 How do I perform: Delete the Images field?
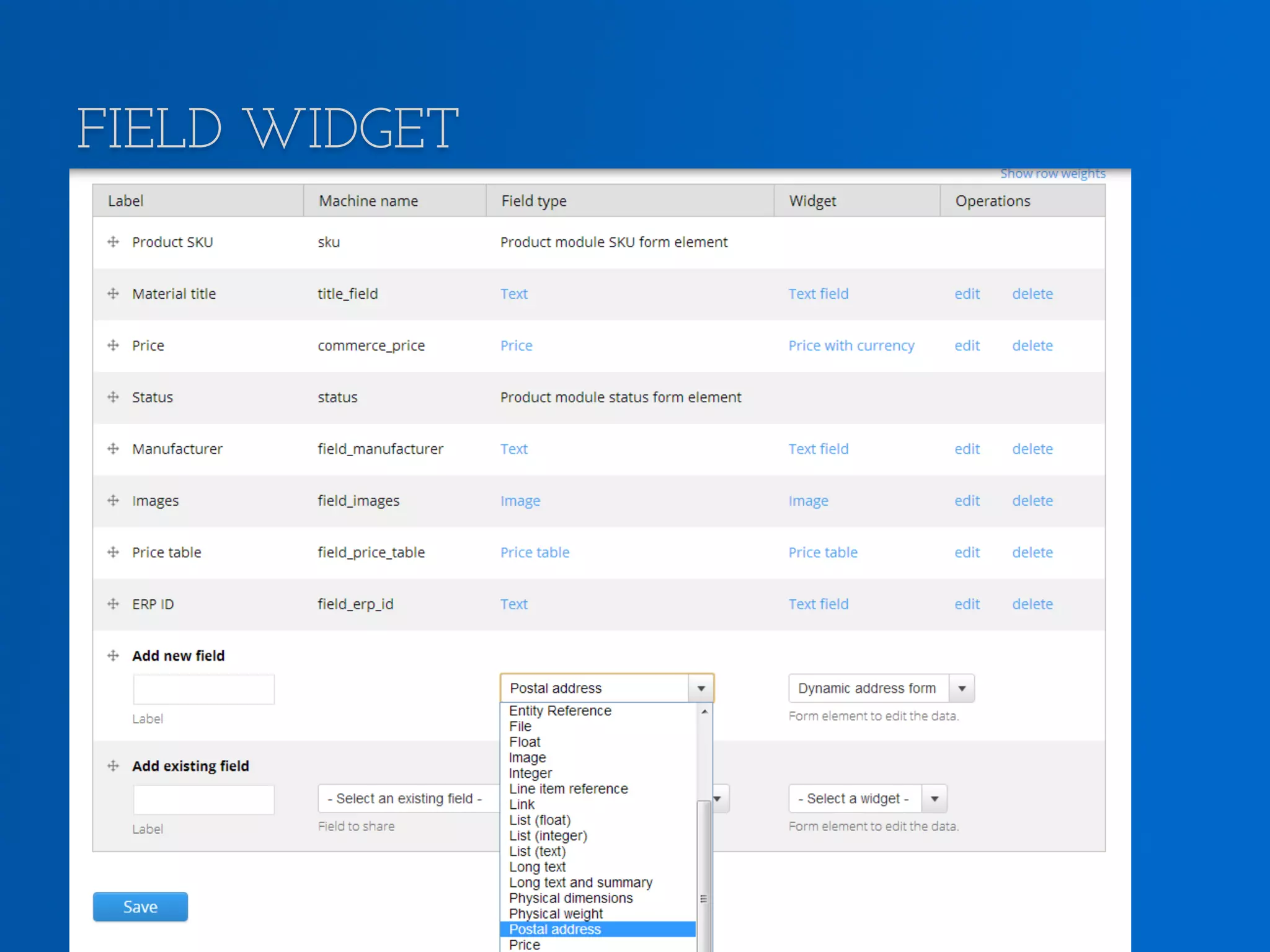[1032, 500]
